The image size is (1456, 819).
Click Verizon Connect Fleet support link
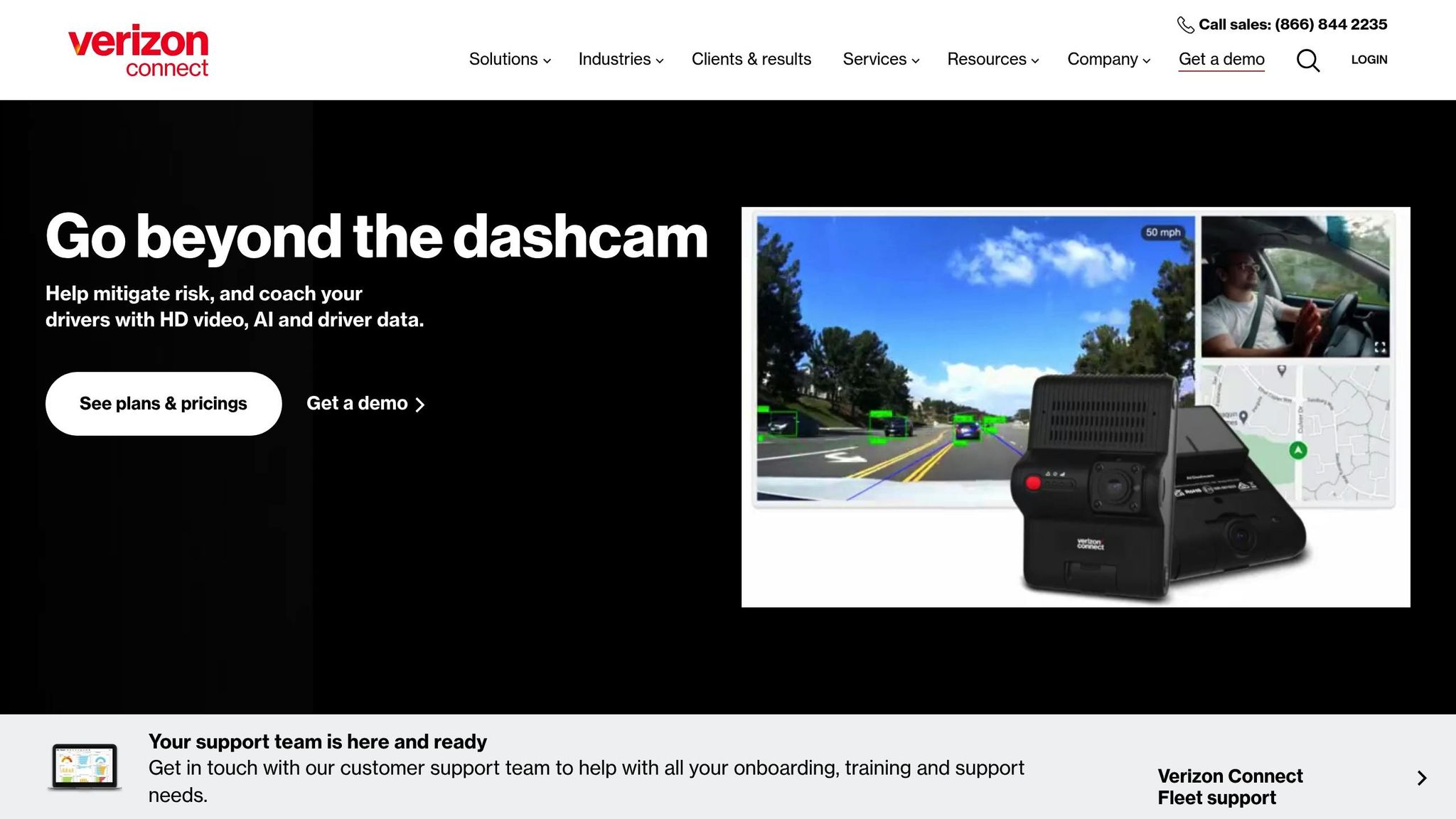1230,786
